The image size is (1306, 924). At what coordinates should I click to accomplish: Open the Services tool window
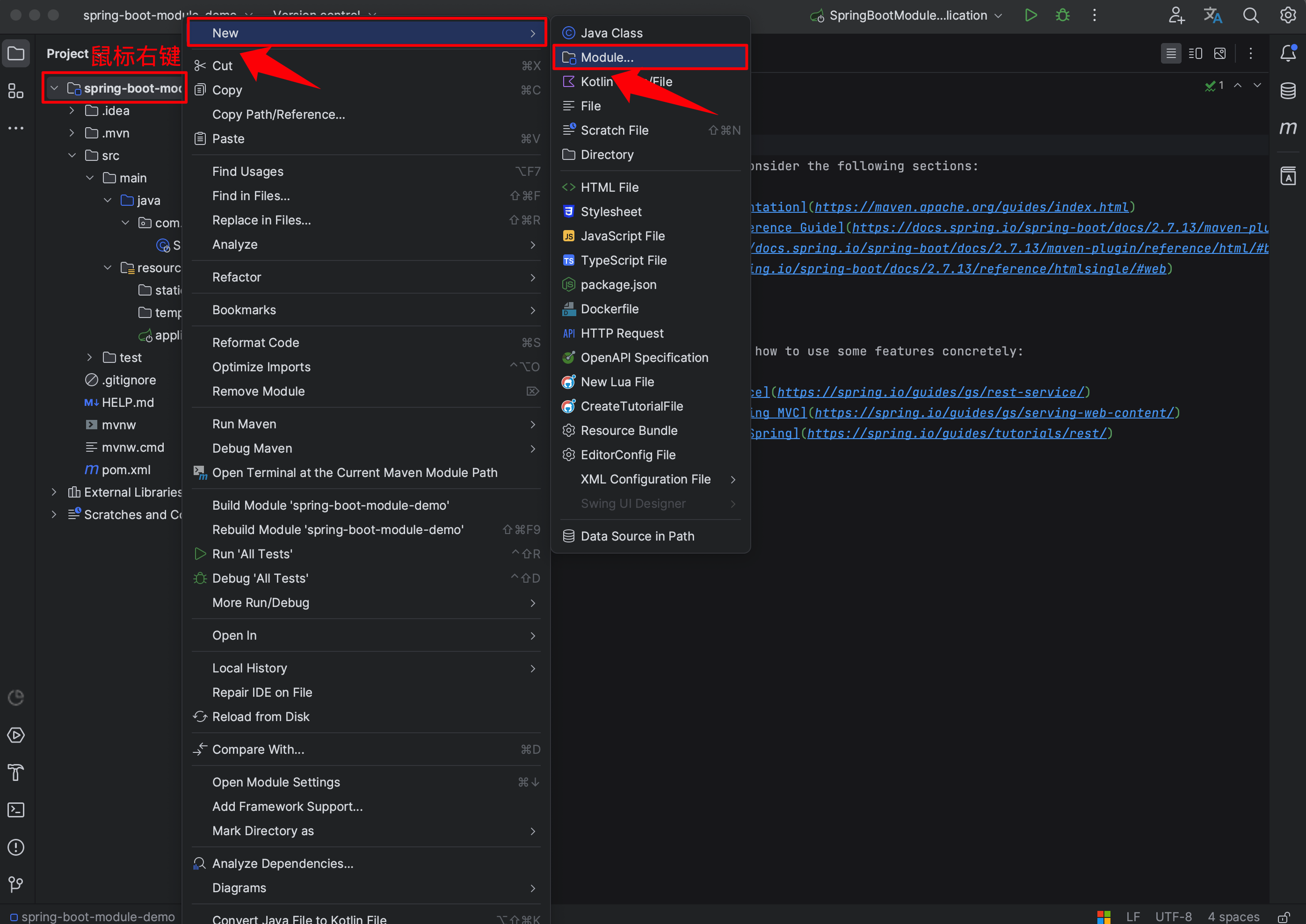point(16,735)
